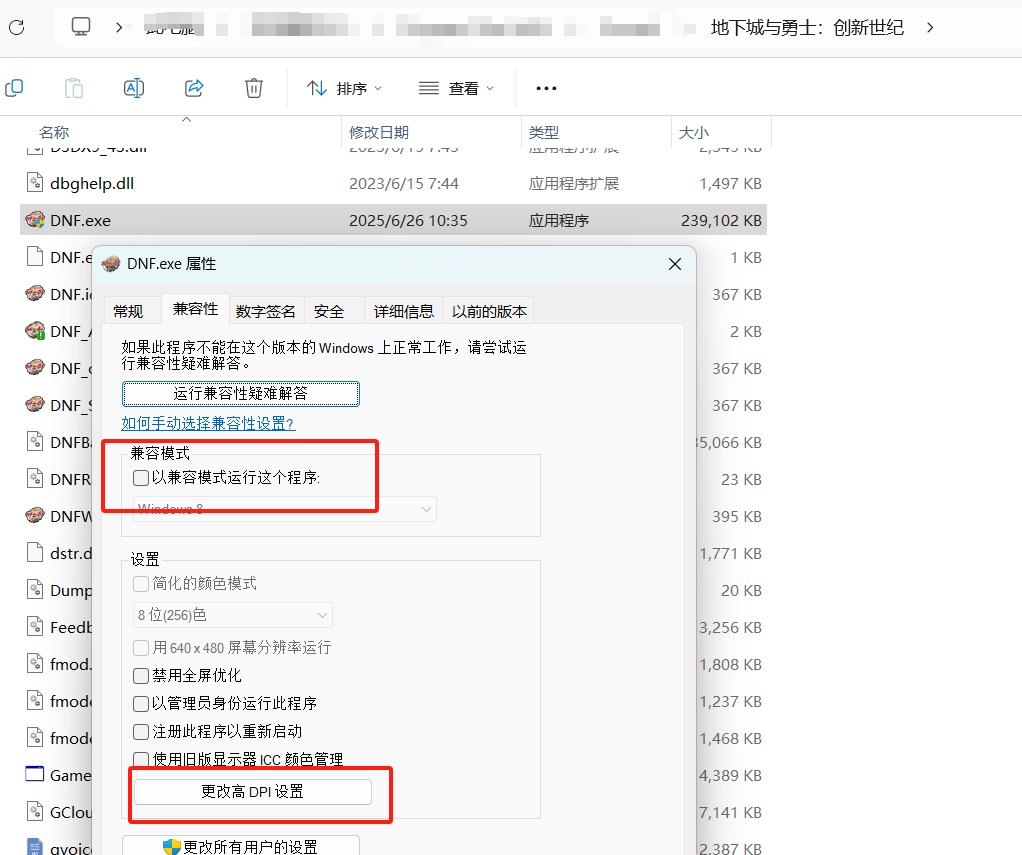The image size is (1022, 855).
Task: Click the dstr.d file icon
Action: (35, 552)
